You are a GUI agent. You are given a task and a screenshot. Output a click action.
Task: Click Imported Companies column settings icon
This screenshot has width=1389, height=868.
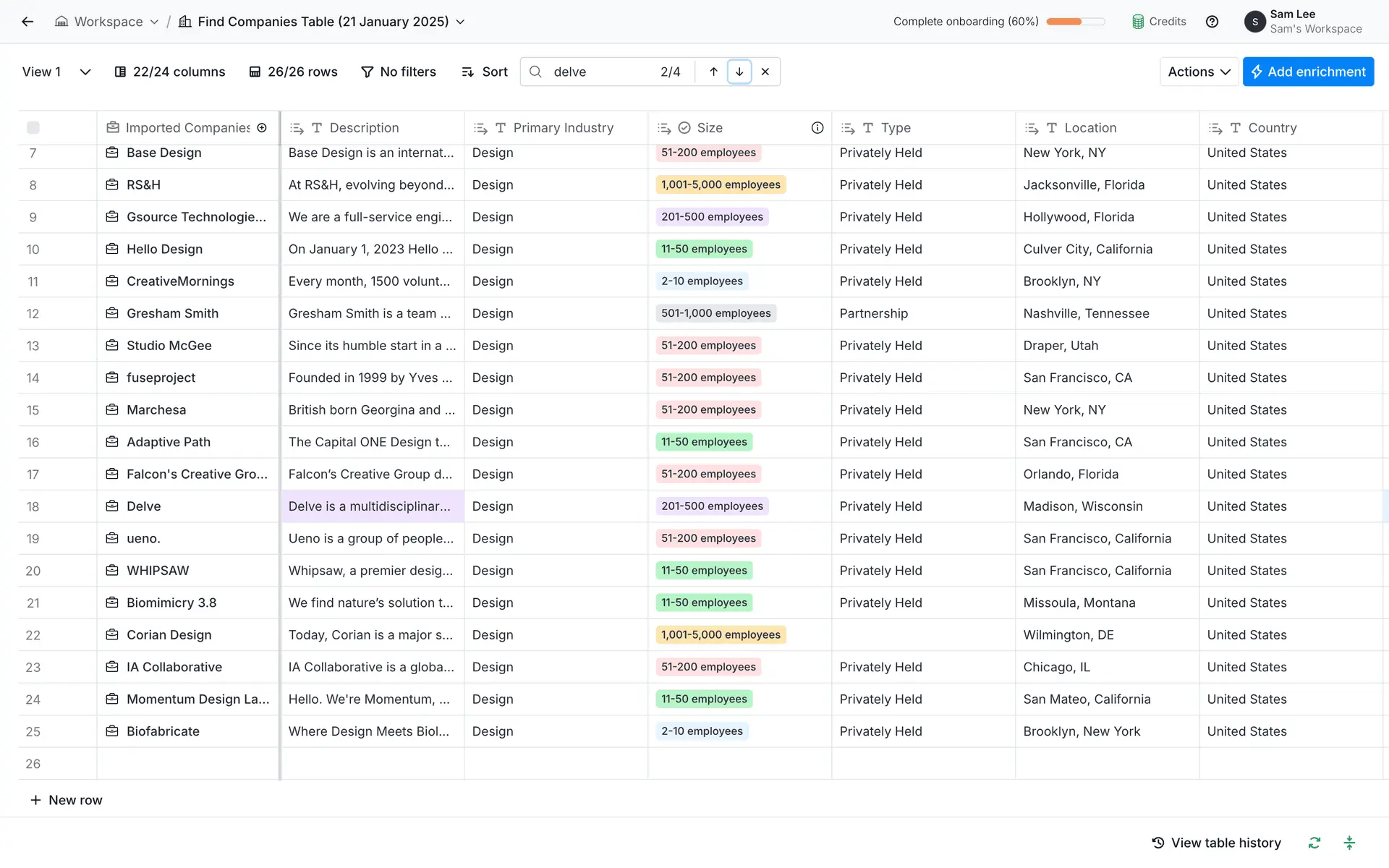coord(262,128)
